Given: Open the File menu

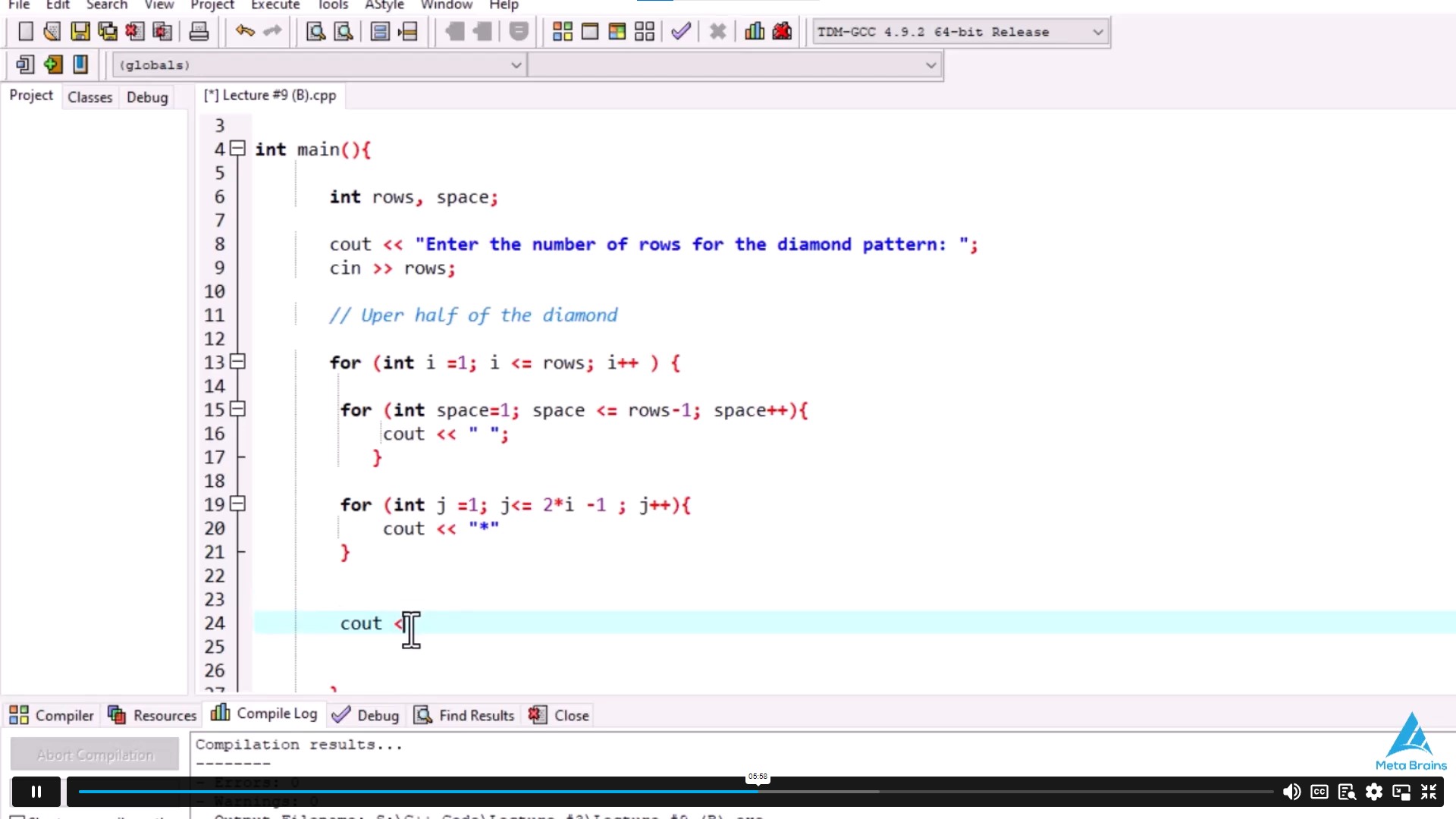Looking at the screenshot, I should 18,5.
